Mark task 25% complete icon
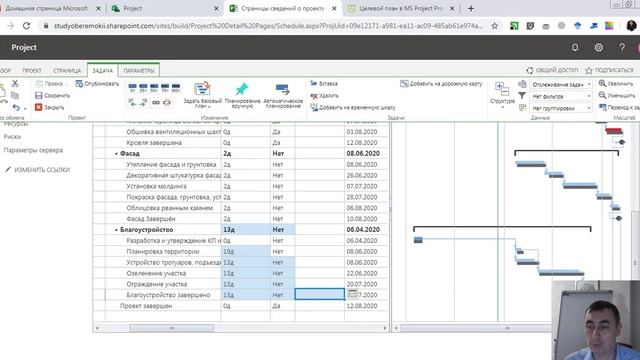Viewport: 640px width, 360px height. 143,88
